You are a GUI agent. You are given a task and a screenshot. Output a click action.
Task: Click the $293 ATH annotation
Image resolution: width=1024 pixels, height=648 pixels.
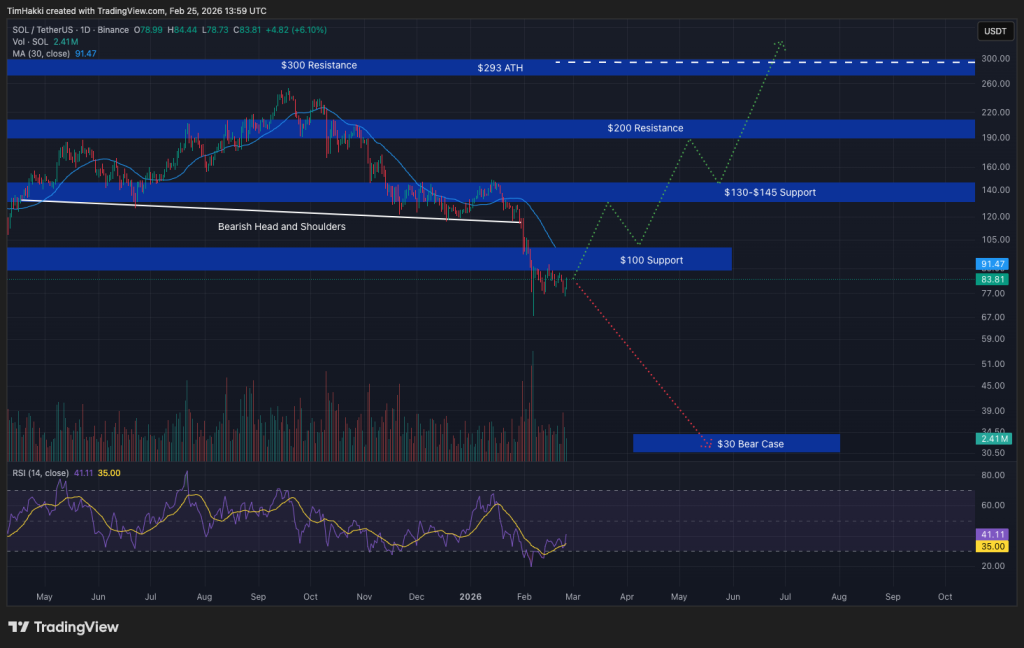pyautogui.click(x=500, y=69)
